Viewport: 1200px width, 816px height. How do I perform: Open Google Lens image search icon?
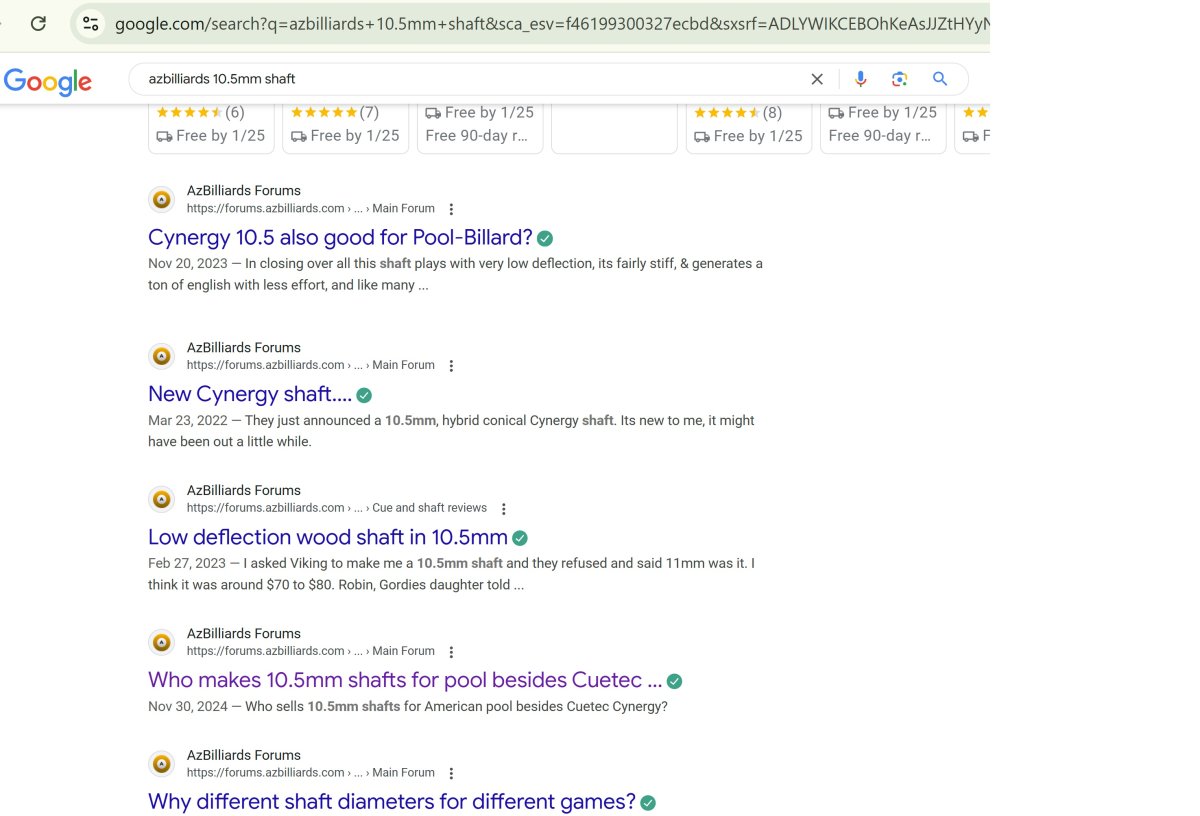tap(900, 79)
